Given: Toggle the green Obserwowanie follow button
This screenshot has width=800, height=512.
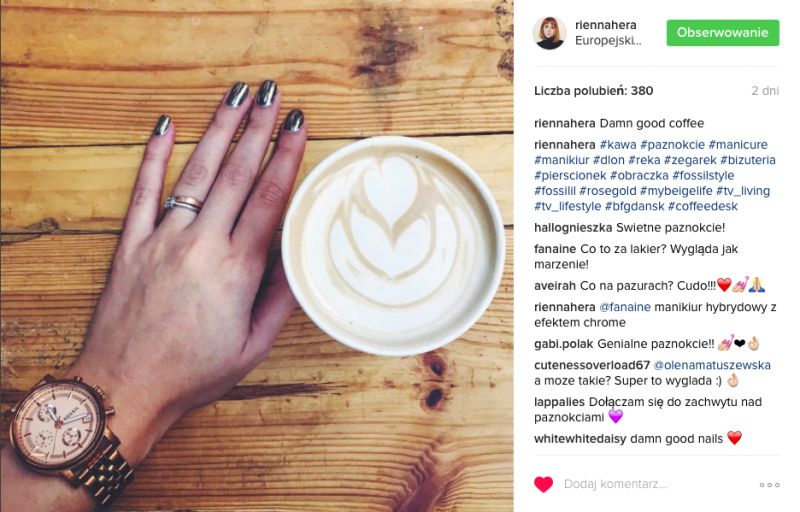Looking at the screenshot, I should point(722,33).
